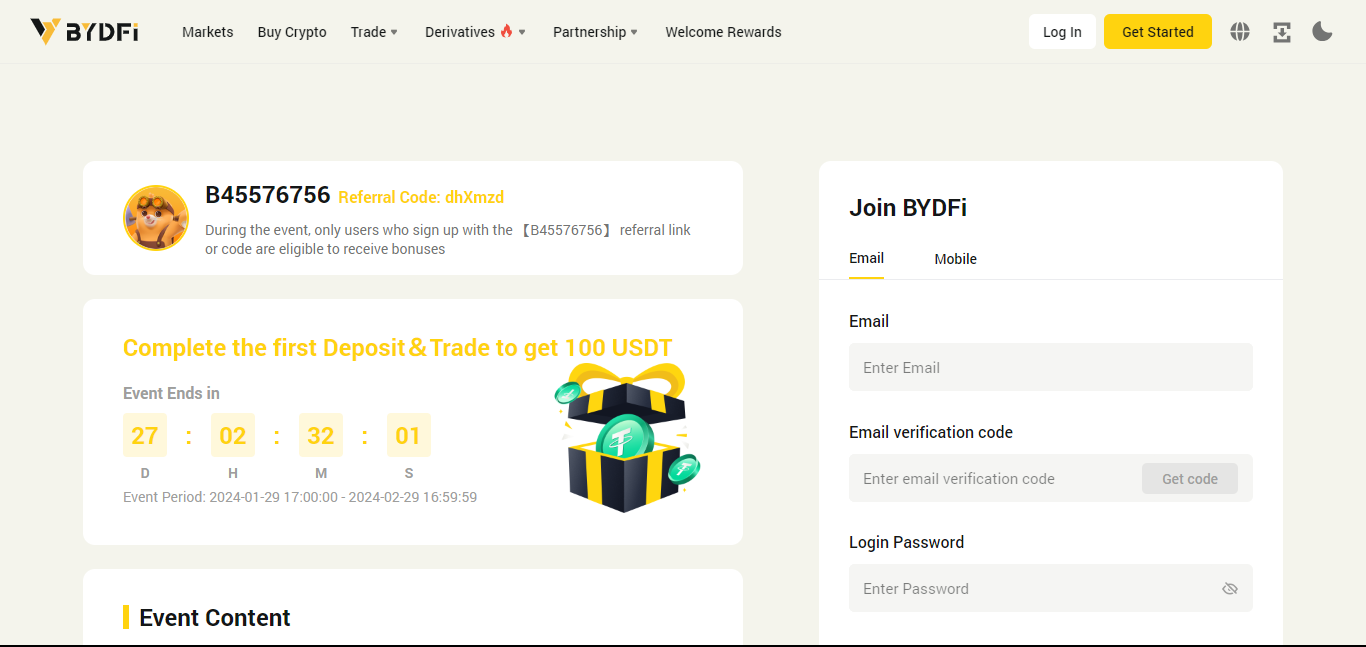Click the Get Started button
The image size is (1366, 647).
coord(1158,32)
